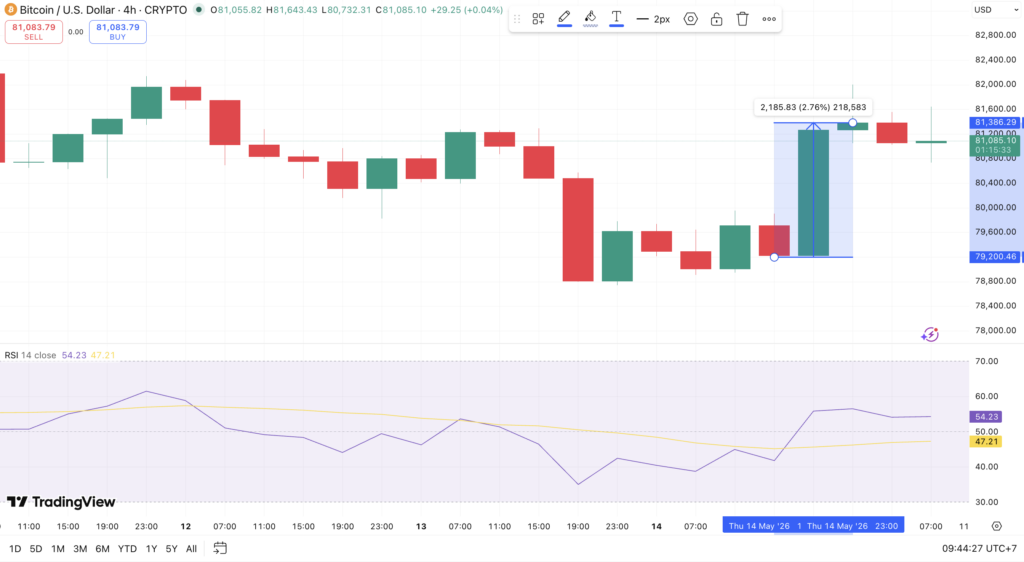The height and width of the screenshot is (562, 1024).
Task: Open drawing settings hexagon icon
Action: pos(690,19)
